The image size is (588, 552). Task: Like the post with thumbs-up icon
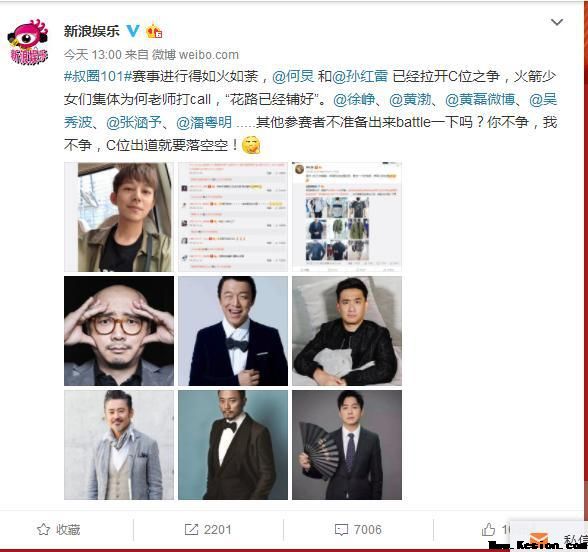(x=488, y=530)
